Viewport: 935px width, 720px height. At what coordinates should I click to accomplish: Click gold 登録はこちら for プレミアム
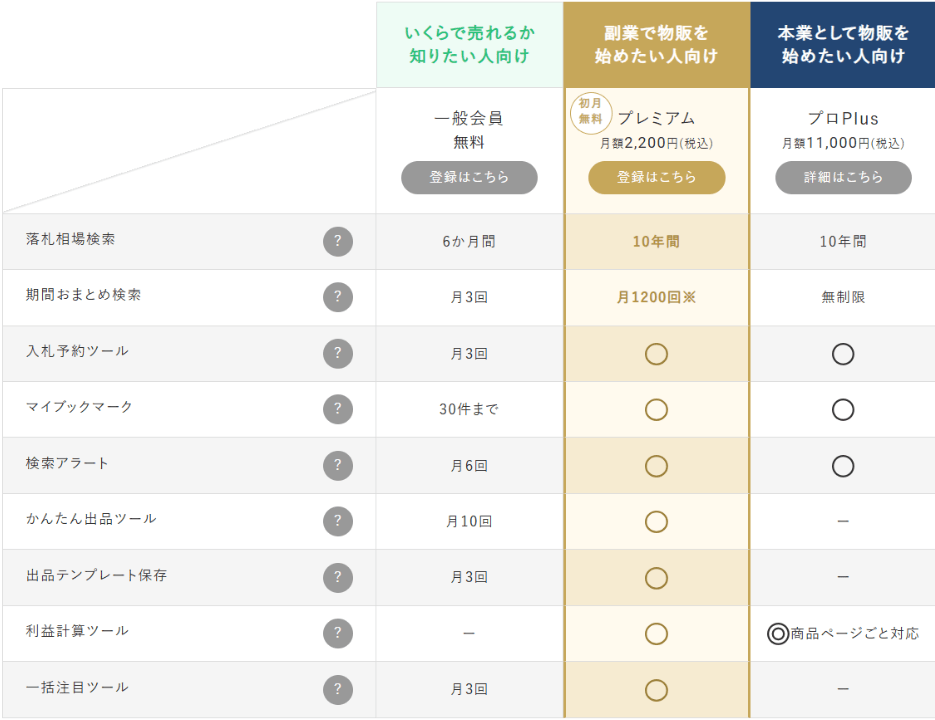656,177
